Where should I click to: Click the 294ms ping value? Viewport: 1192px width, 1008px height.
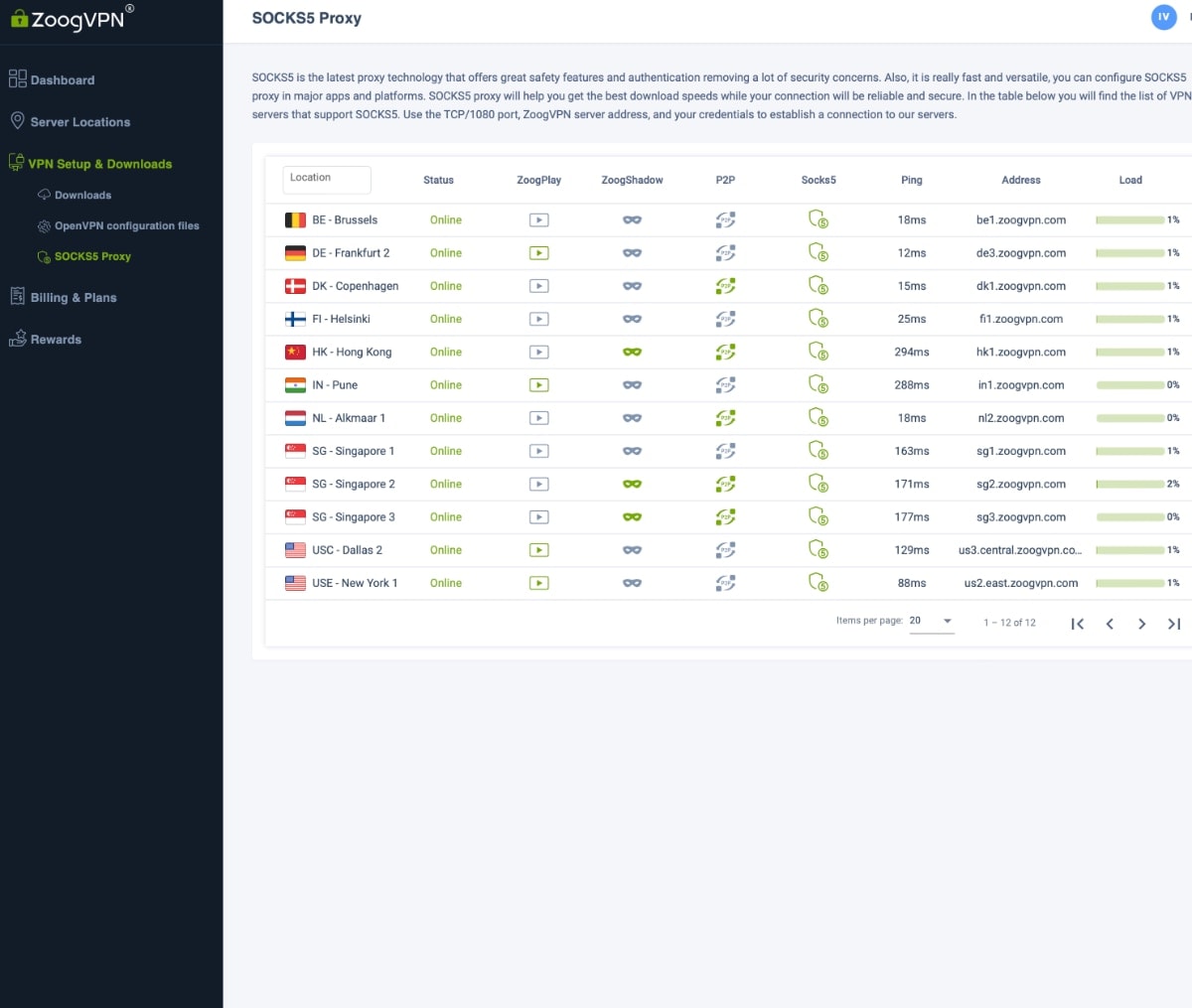[912, 353]
